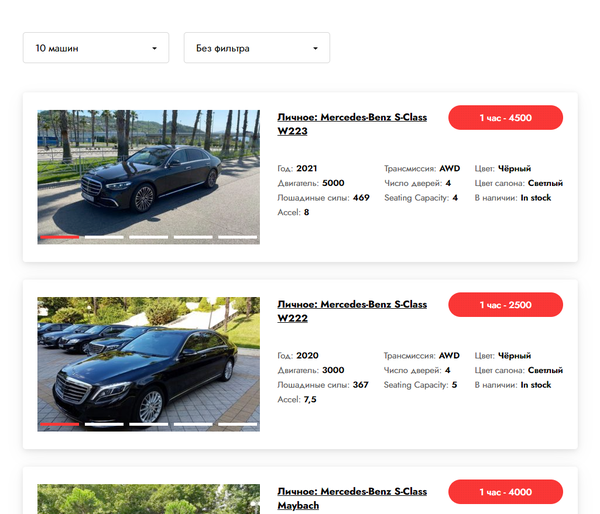Select the second slide indicator on W223 photo

(x=104, y=237)
